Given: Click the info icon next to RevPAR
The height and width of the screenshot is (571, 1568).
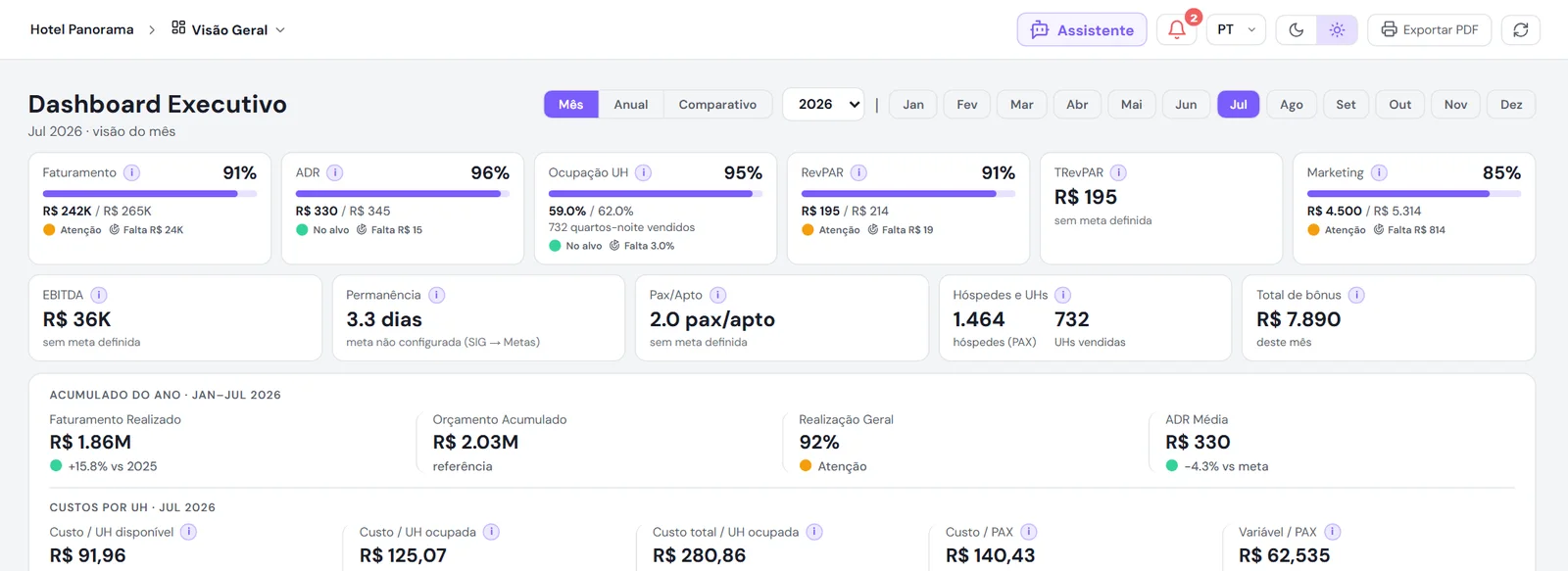Looking at the screenshot, I should click(858, 172).
